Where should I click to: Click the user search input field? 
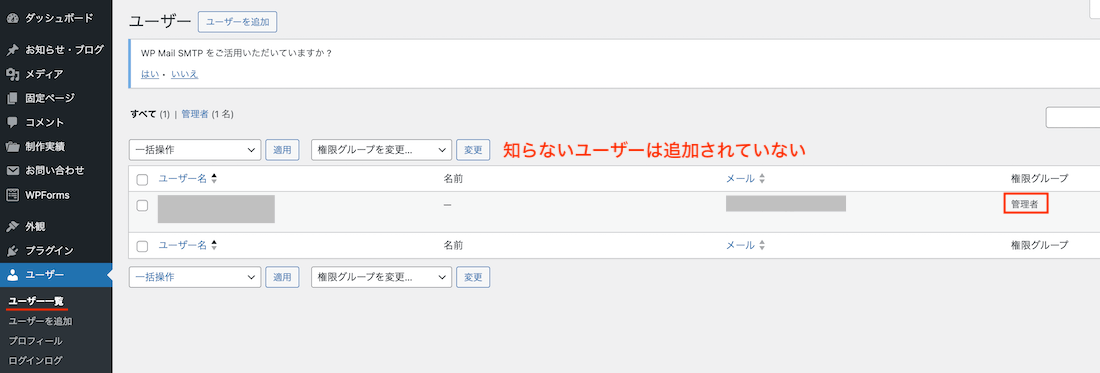tap(1073, 118)
